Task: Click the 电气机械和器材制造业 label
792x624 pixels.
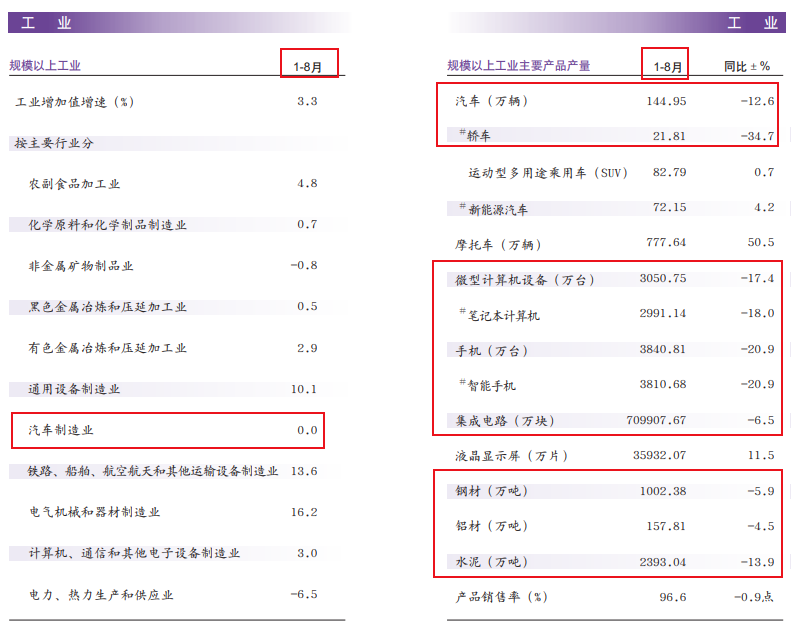Action: (x=94, y=512)
